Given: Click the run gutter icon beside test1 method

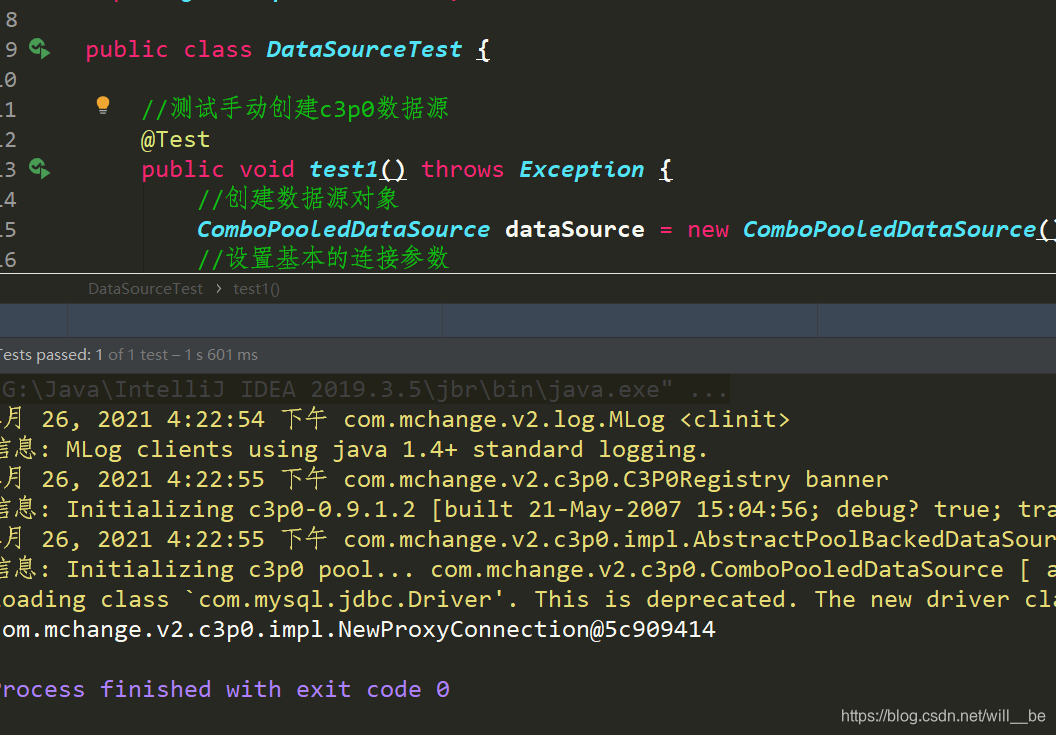Looking at the screenshot, I should (x=39, y=168).
